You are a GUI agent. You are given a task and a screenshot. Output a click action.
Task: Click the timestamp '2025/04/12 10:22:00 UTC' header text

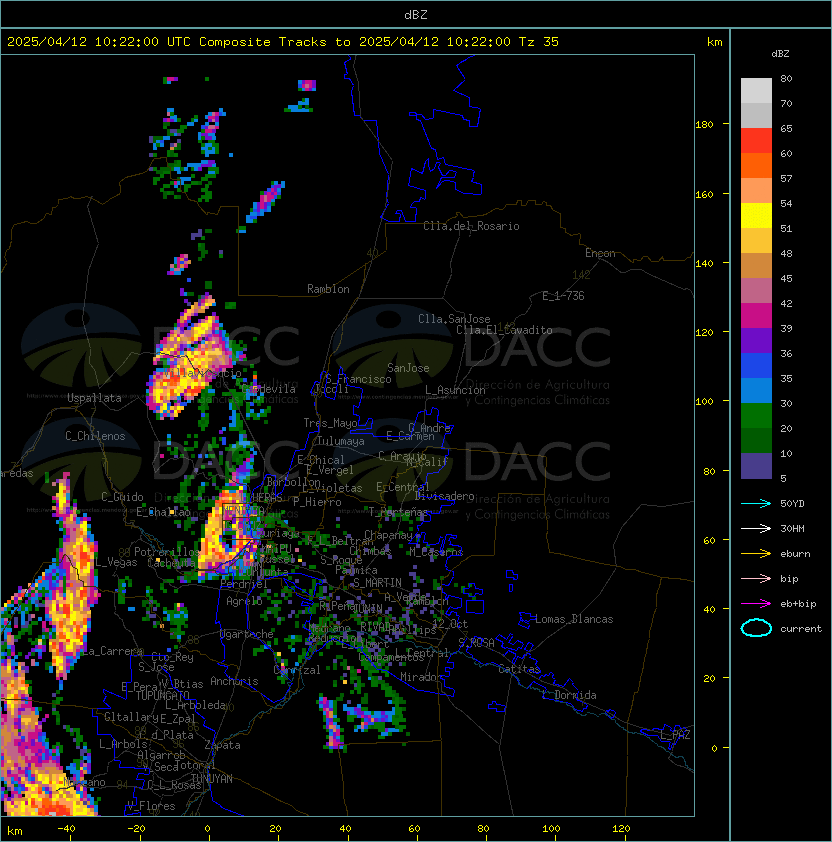tap(99, 41)
